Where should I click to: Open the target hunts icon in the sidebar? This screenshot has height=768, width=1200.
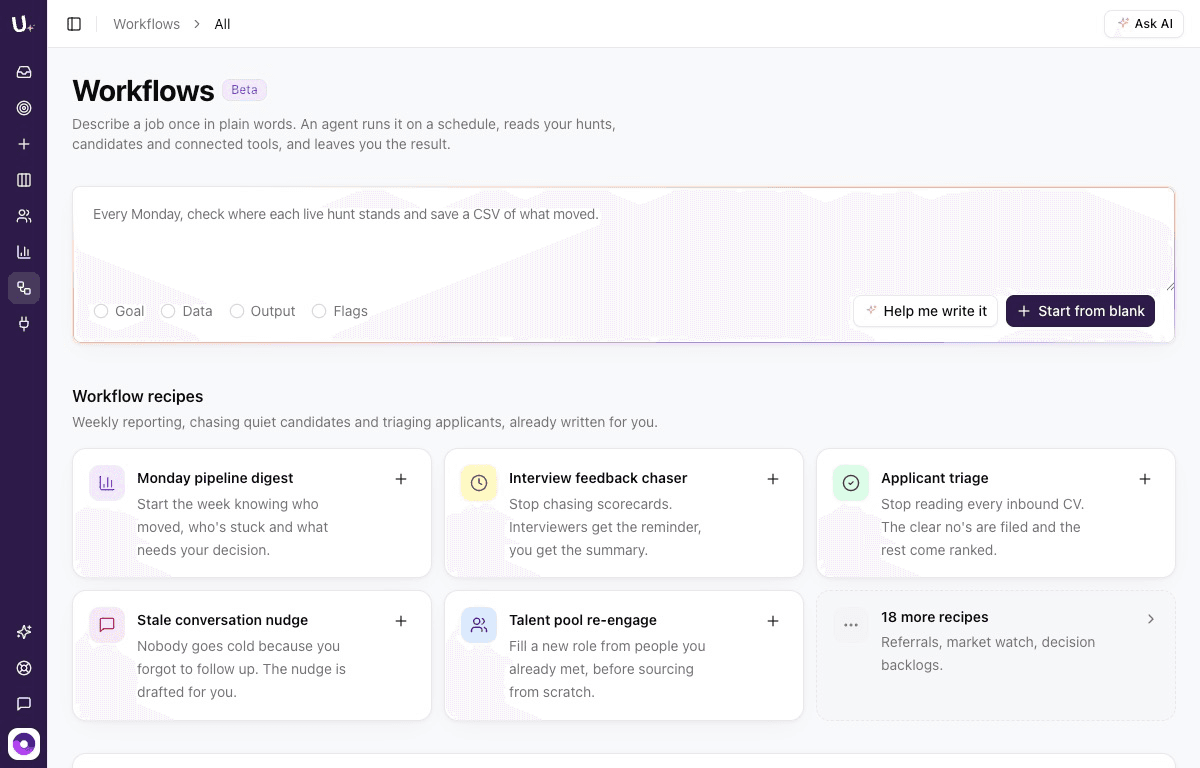pyautogui.click(x=24, y=108)
